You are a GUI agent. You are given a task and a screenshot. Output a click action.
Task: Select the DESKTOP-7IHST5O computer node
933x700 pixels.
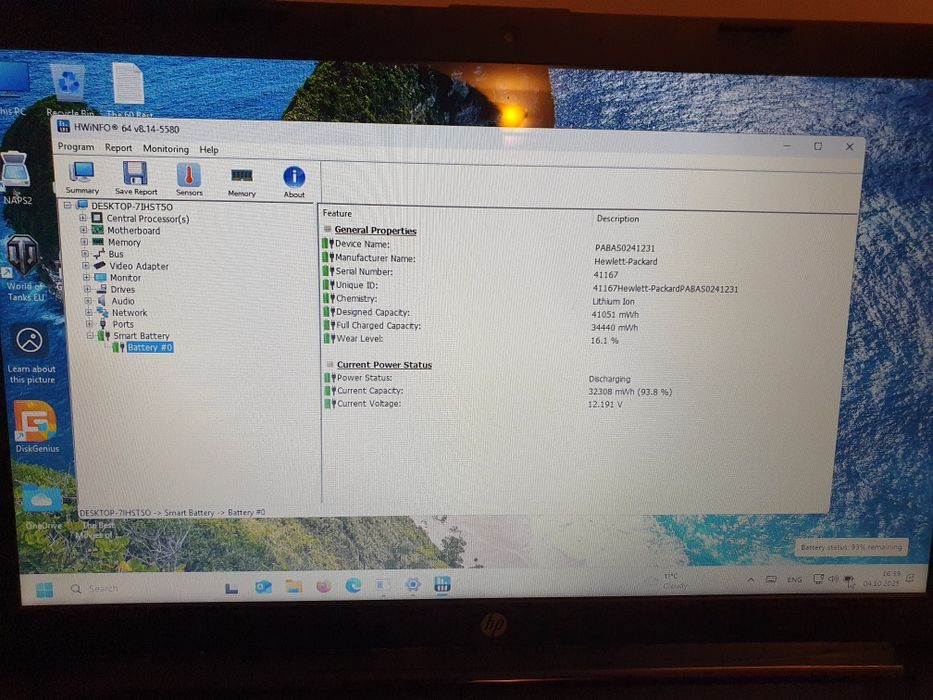[132, 207]
